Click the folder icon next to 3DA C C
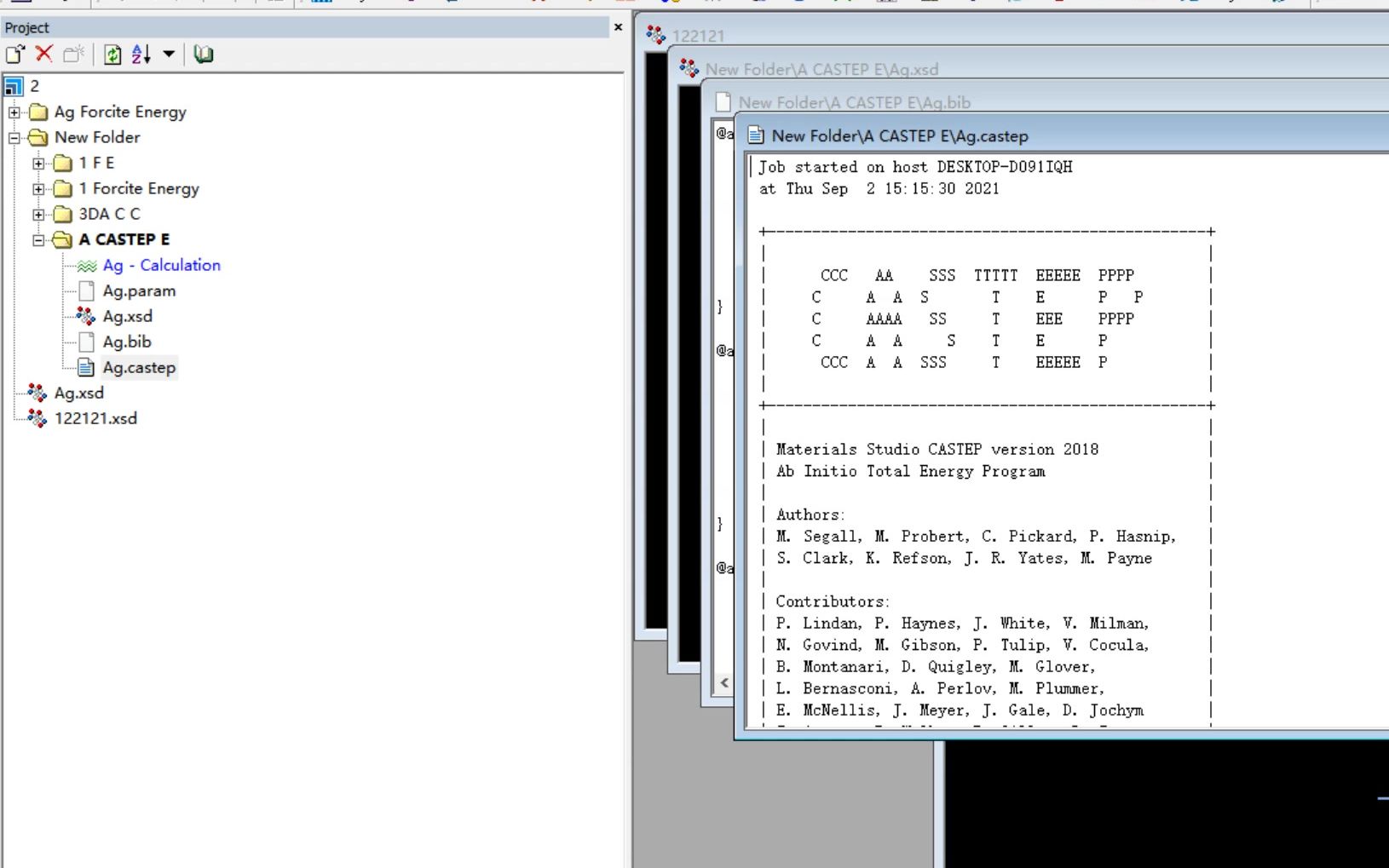 tap(63, 214)
